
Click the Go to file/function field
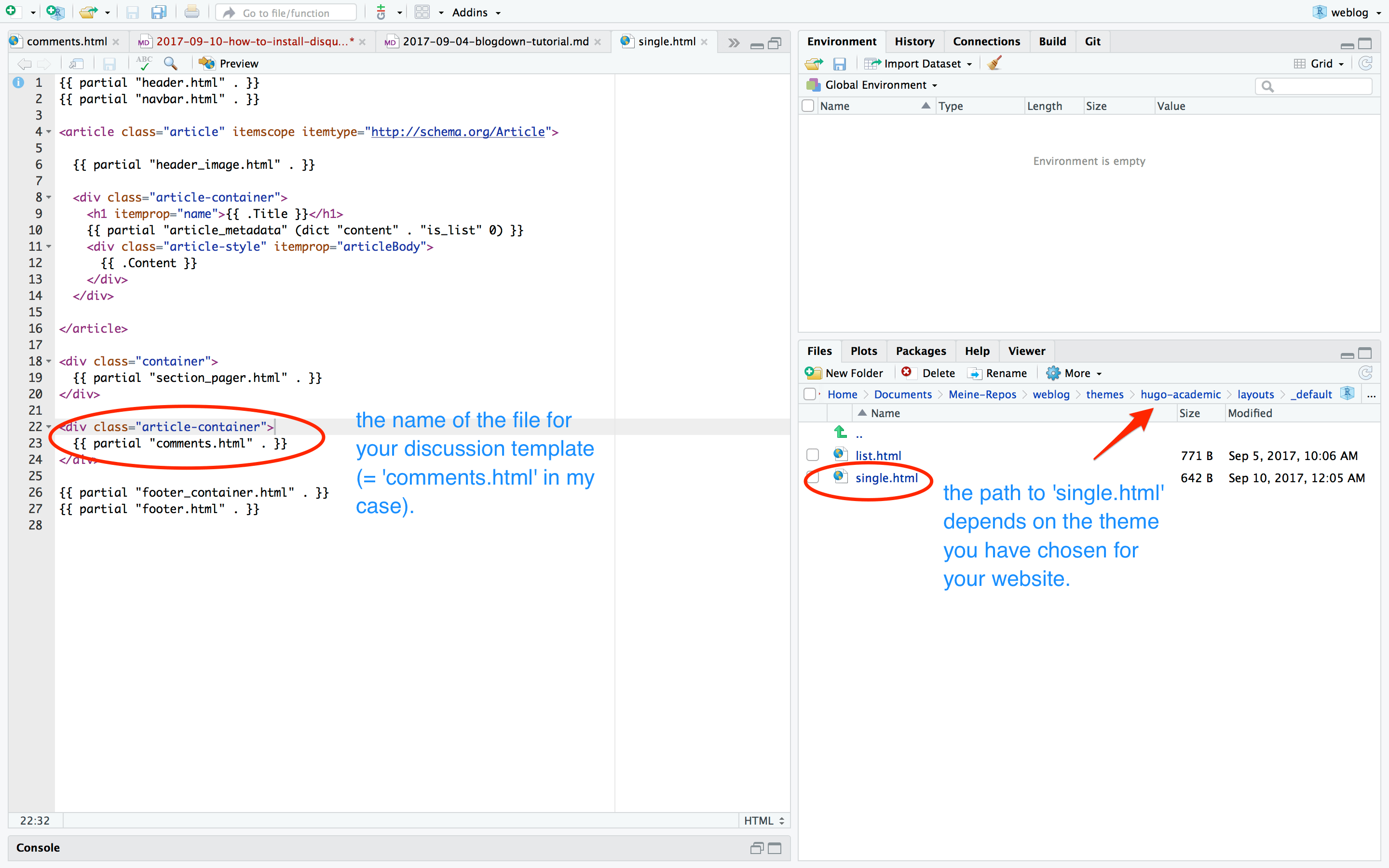(286, 13)
